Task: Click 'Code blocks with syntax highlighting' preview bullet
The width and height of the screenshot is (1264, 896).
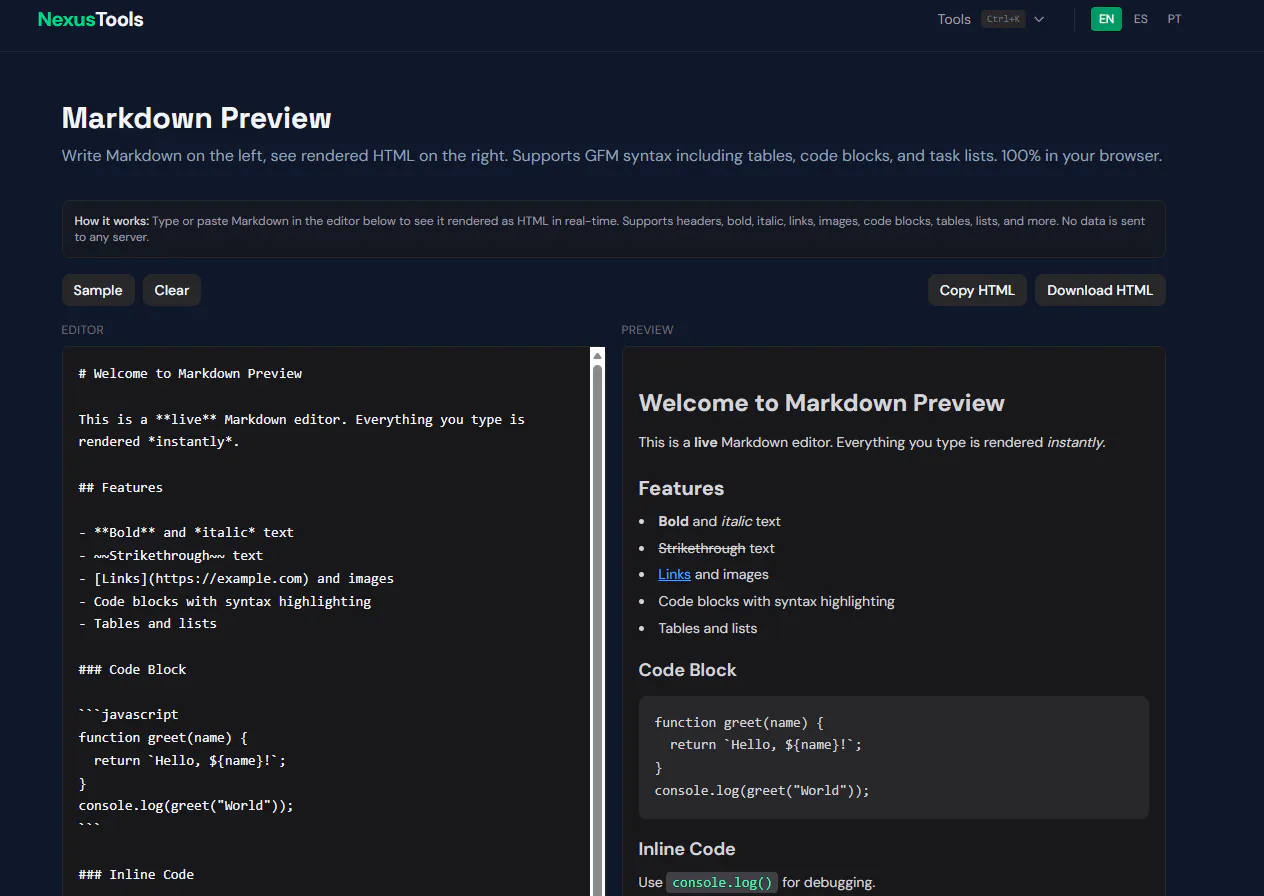Action: tap(777, 601)
